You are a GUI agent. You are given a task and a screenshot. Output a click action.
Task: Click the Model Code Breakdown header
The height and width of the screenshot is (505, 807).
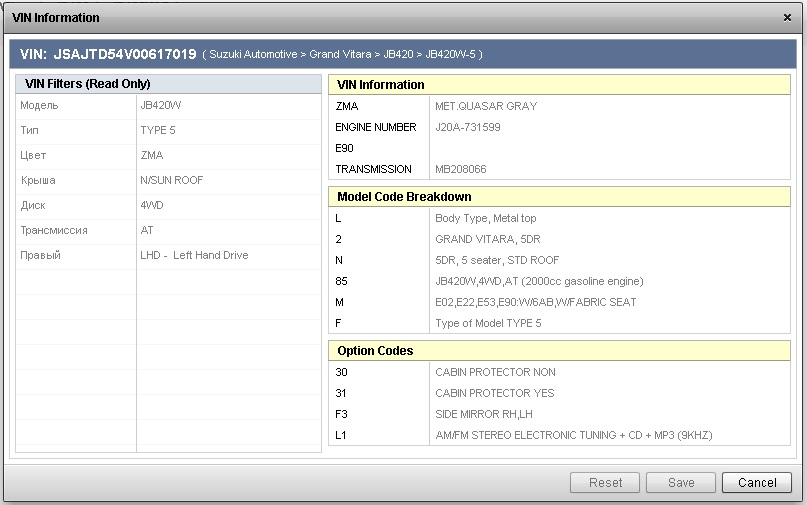pos(559,197)
